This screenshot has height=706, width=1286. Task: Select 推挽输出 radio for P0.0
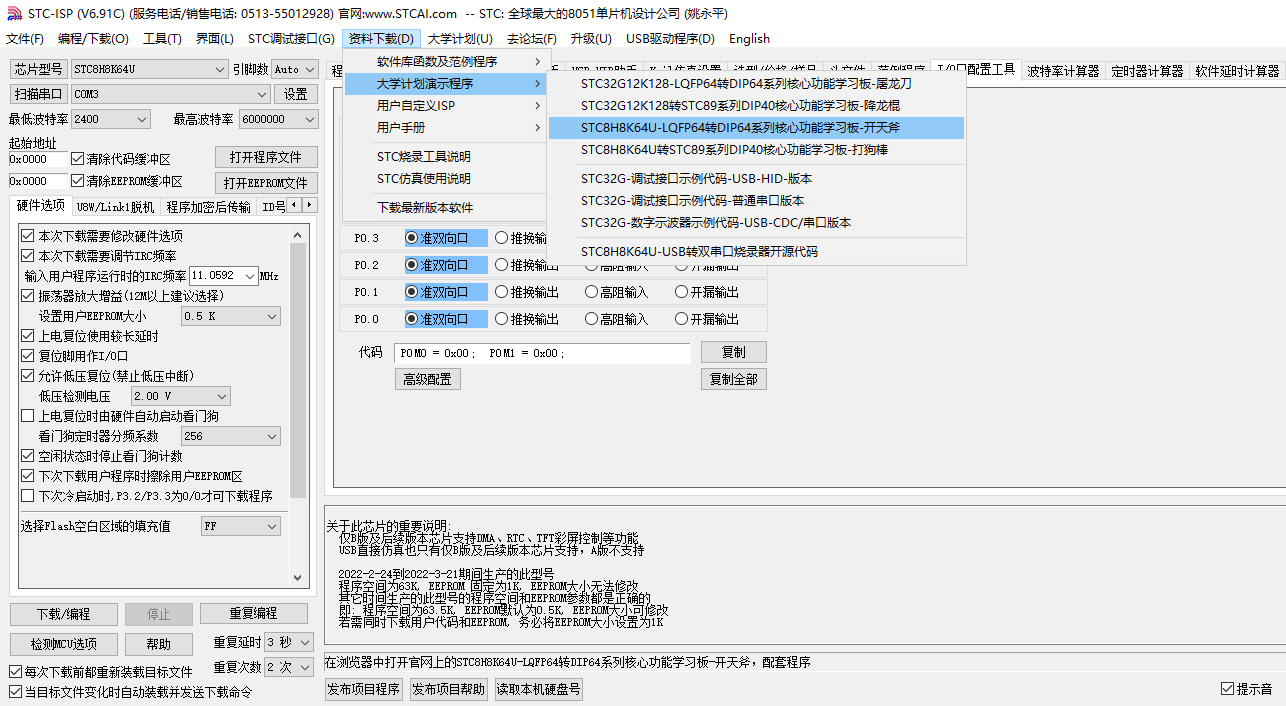tap(501, 319)
